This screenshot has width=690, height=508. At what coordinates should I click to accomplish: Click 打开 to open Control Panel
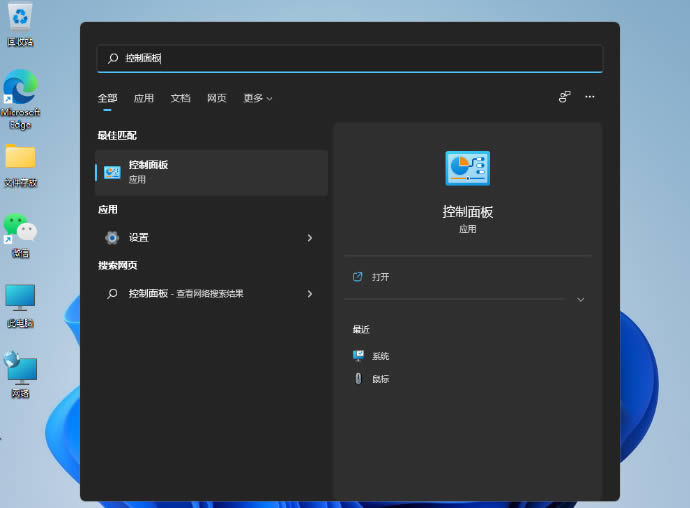pyautogui.click(x=380, y=277)
